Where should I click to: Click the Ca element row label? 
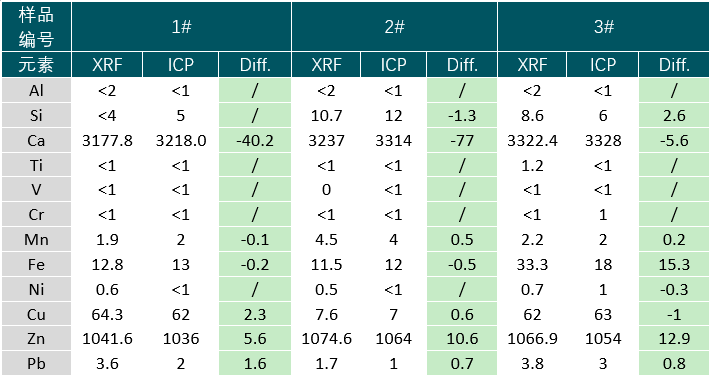click(36, 141)
